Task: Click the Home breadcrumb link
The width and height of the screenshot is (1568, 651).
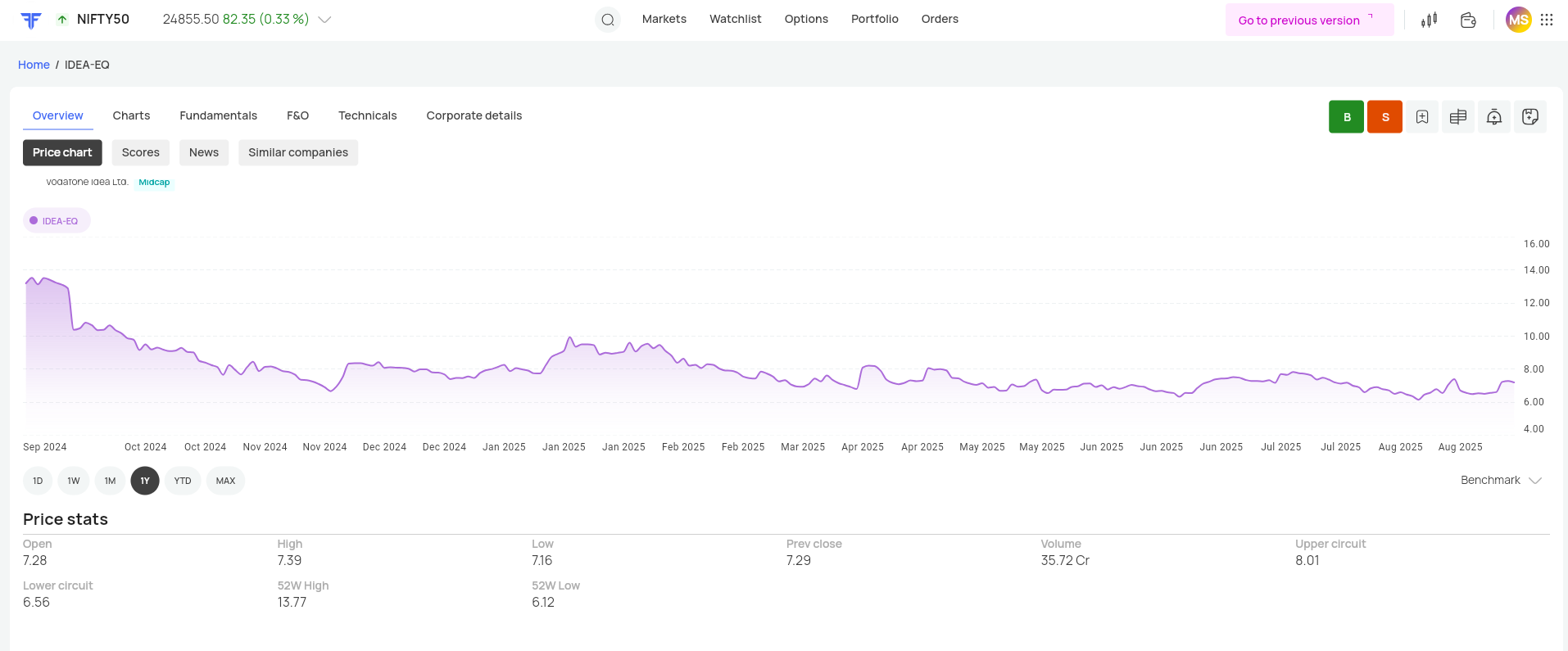Action: [x=34, y=65]
